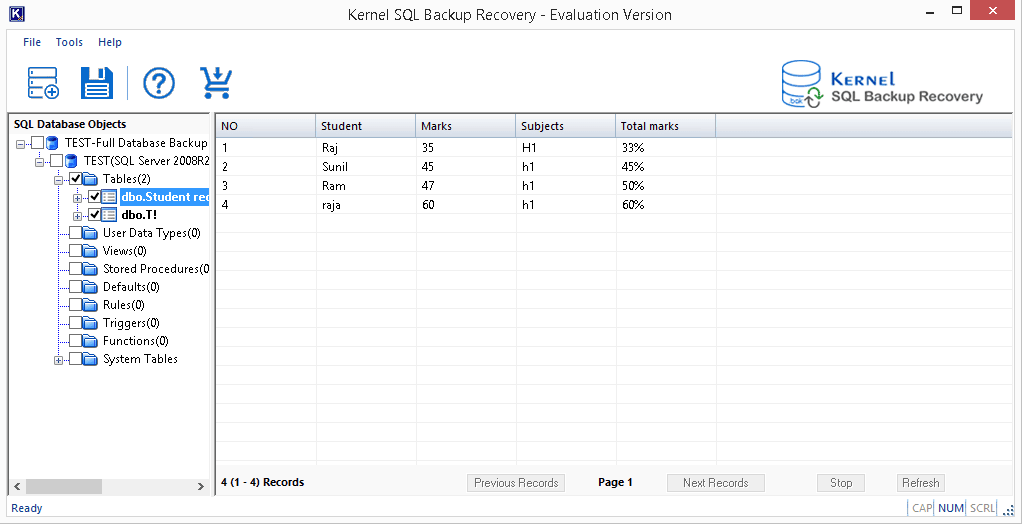1022x524 pixels.
Task: Click the Save floppy disk toolbar icon
Action: pyautogui.click(x=96, y=83)
